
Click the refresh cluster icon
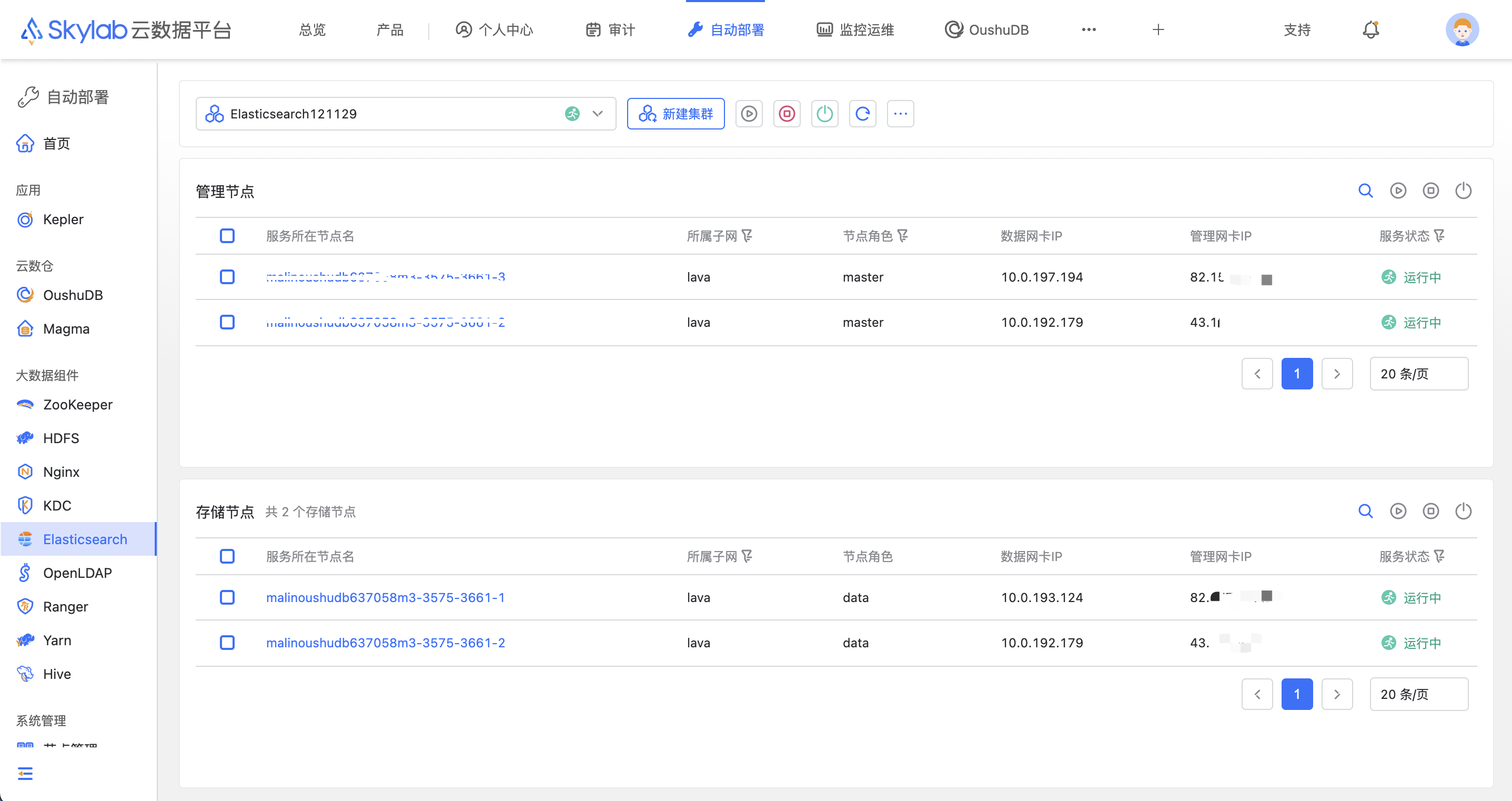pyautogui.click(x=862, y=113)
